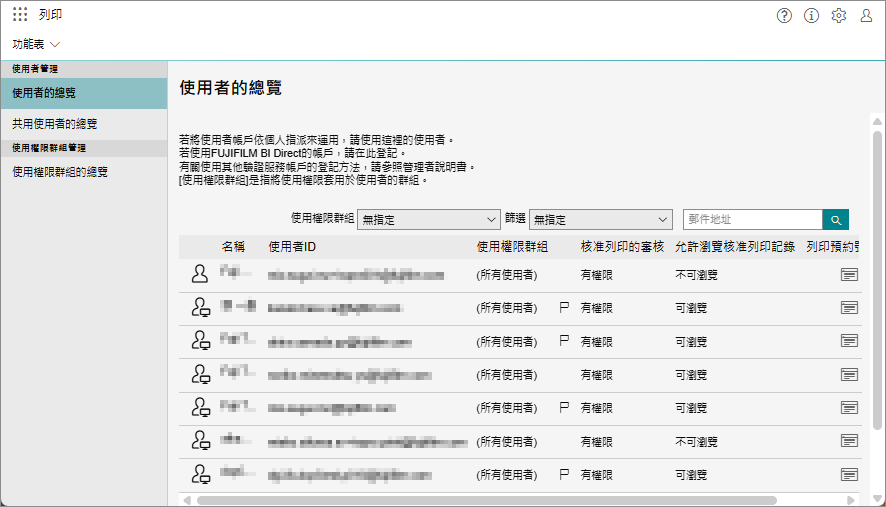The height and width of the screenshot is (507, 886).
Task: Open the 篩選 filter dropdown
Action: tap(600, 219)
